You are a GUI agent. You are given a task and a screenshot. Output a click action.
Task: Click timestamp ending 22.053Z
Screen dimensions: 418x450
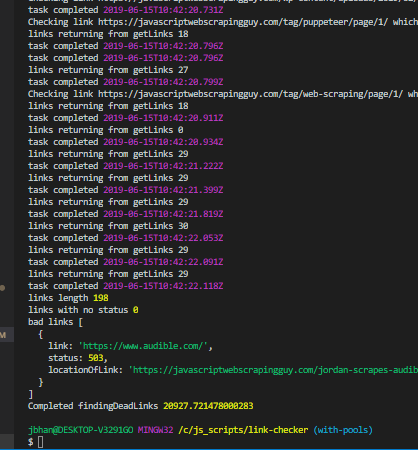pyautogui.click(x=163, y=238)
